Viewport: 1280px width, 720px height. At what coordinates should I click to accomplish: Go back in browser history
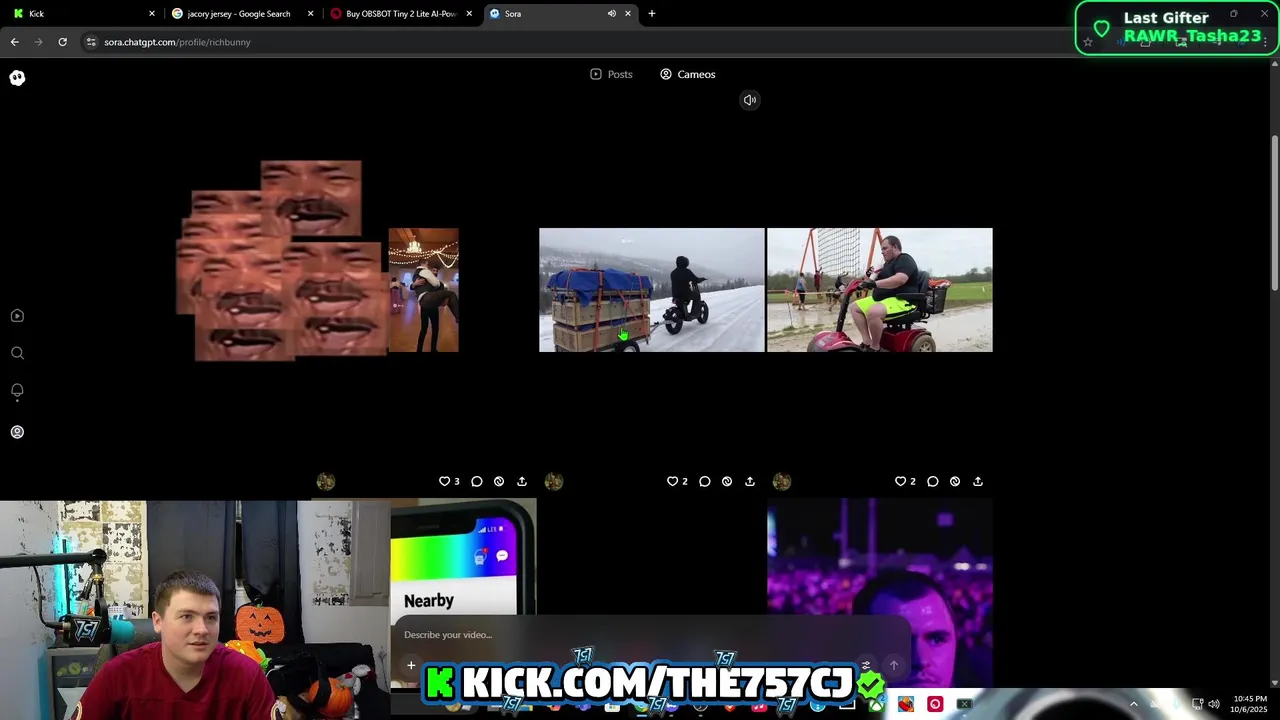pyautogui.click(x=15, y=42)
